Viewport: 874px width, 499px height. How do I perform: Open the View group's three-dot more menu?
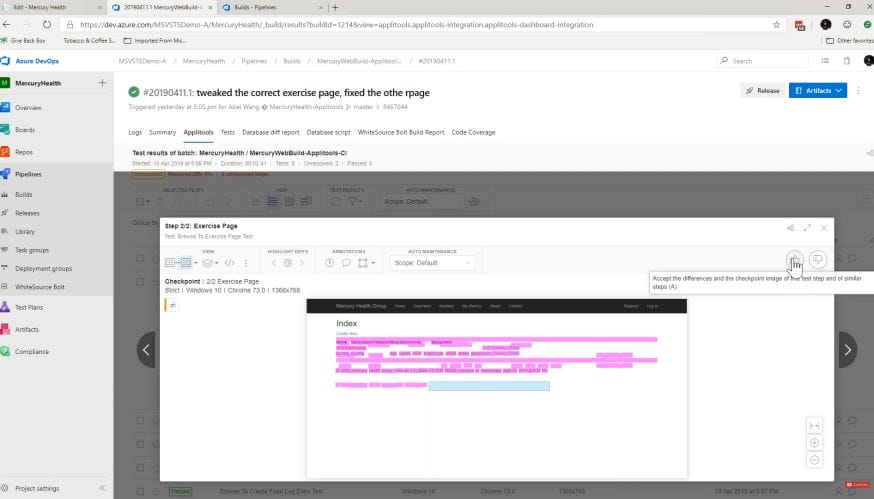click(x=246, y=263)
